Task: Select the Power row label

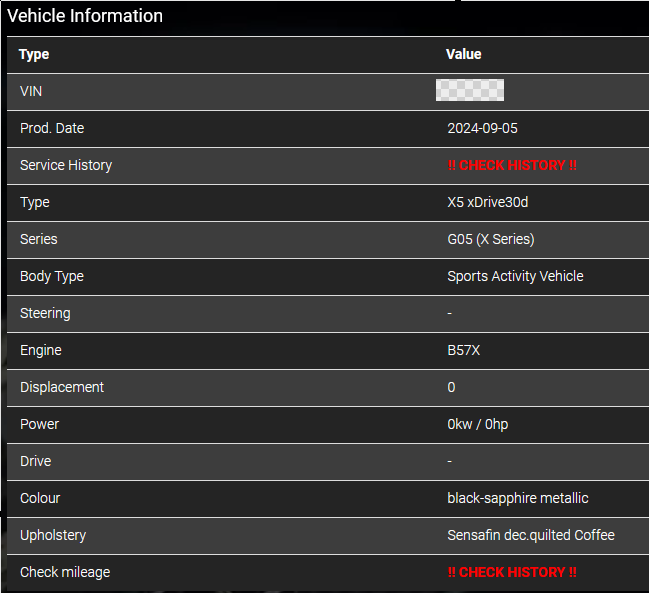Action: click(39, 424)
